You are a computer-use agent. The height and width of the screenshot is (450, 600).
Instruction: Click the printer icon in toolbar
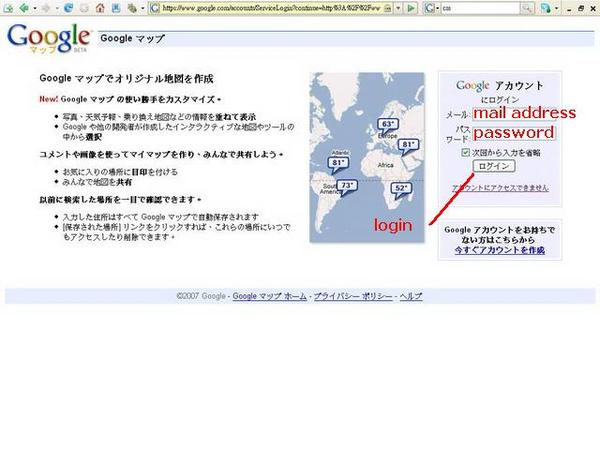pyautogui.click(x=132, y=8)
